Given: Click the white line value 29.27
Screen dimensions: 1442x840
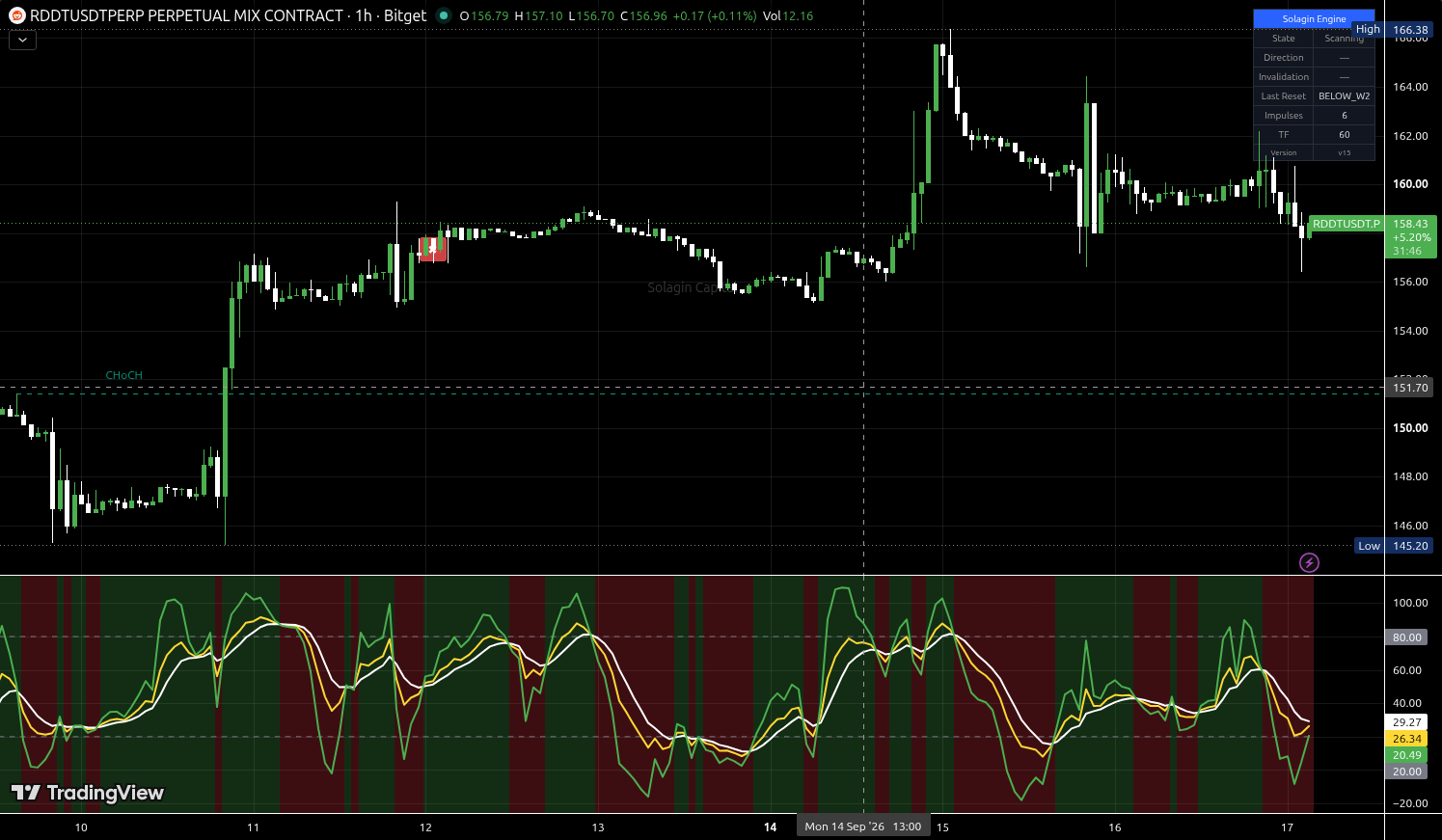Looking at the screenshot, I should coord(1407,722).
